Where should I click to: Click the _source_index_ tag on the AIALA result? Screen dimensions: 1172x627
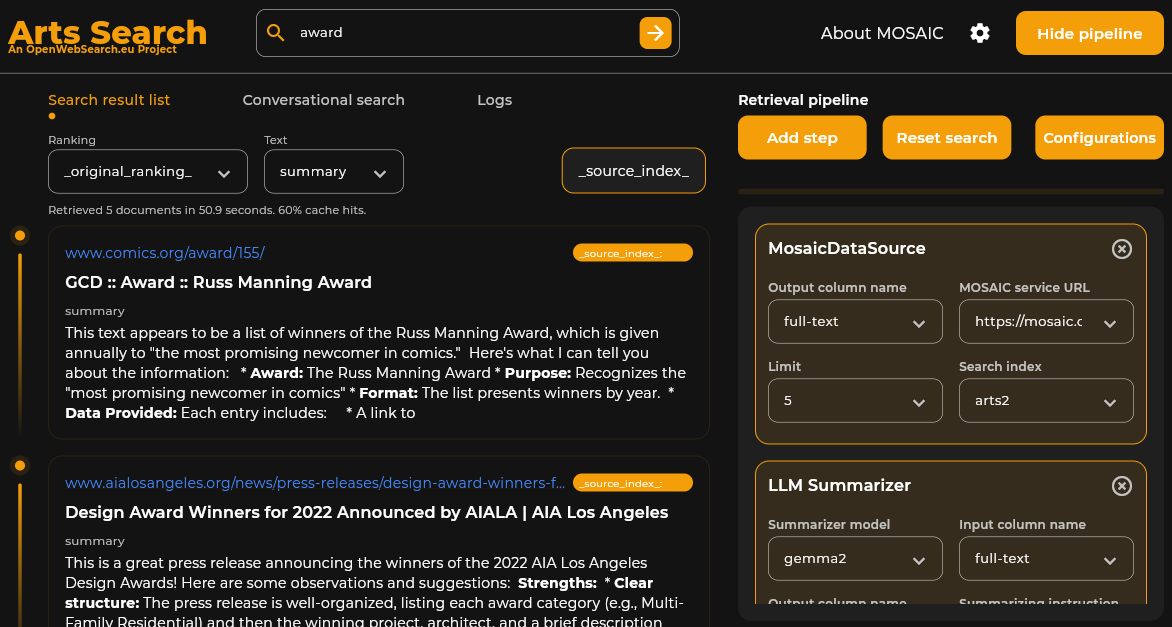point(632,484)
